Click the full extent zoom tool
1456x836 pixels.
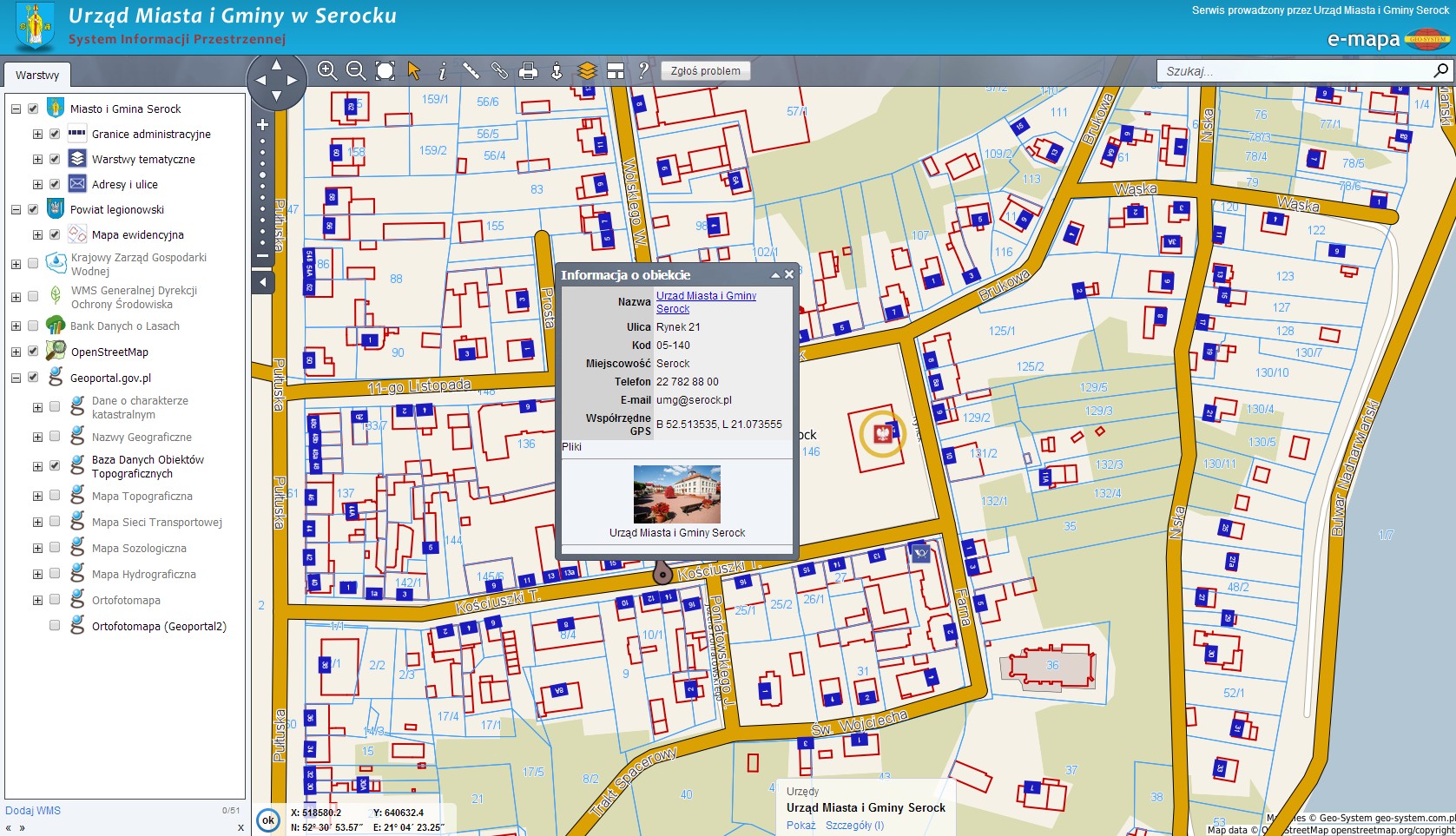coord(385,71)
